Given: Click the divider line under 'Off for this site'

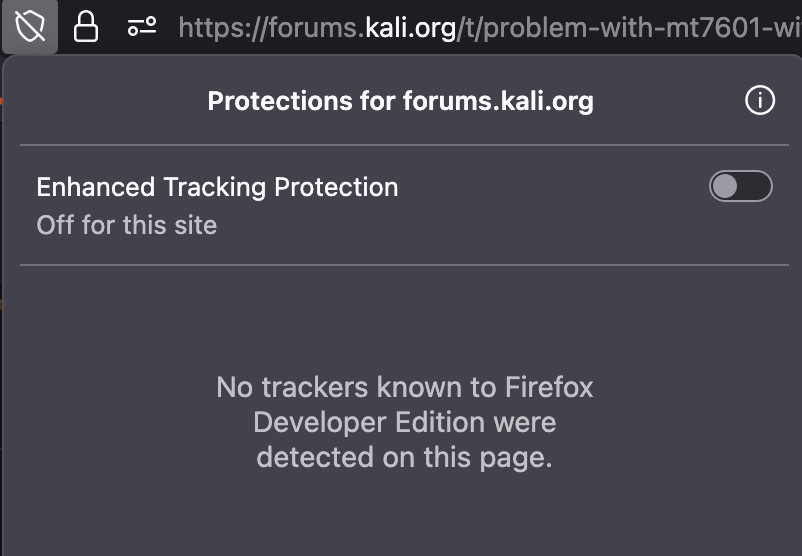Looking at the screenshot, I should [404, 265].
